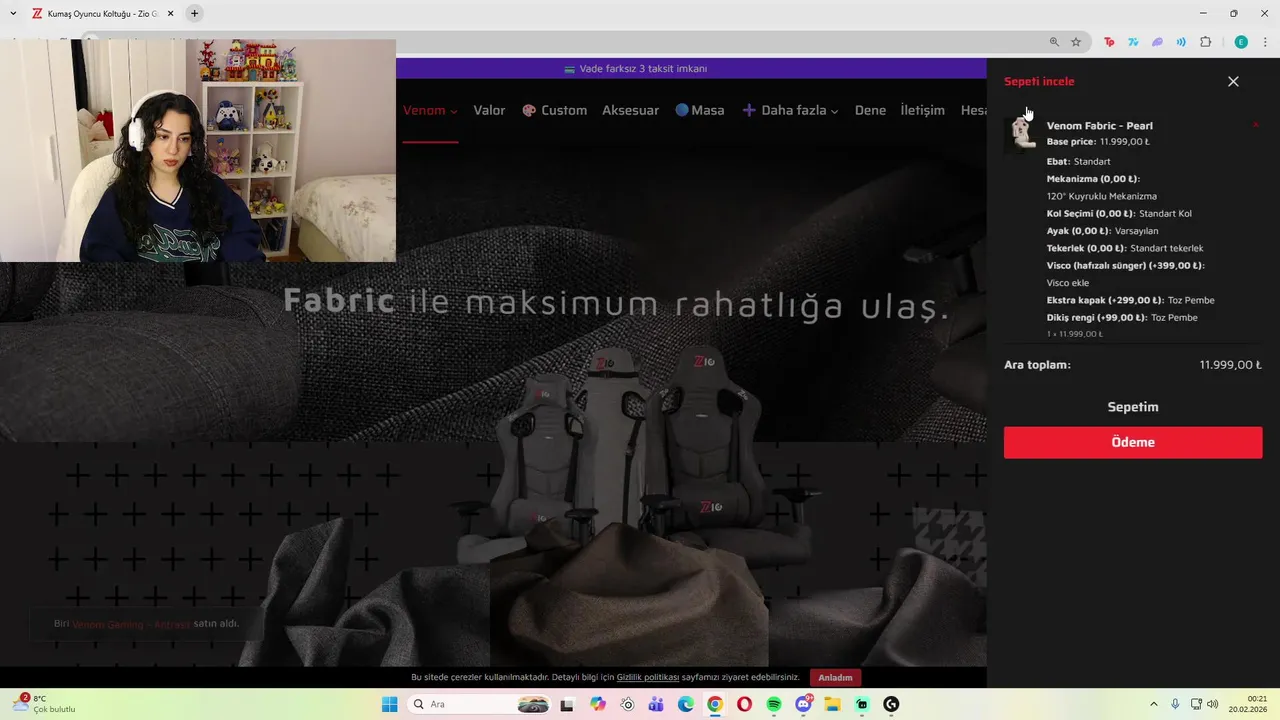Image resolution: width=1280 pixels, height=720 pixels.
Task: Open the blue 7tv browser extension
Action: pos(1133,42)
